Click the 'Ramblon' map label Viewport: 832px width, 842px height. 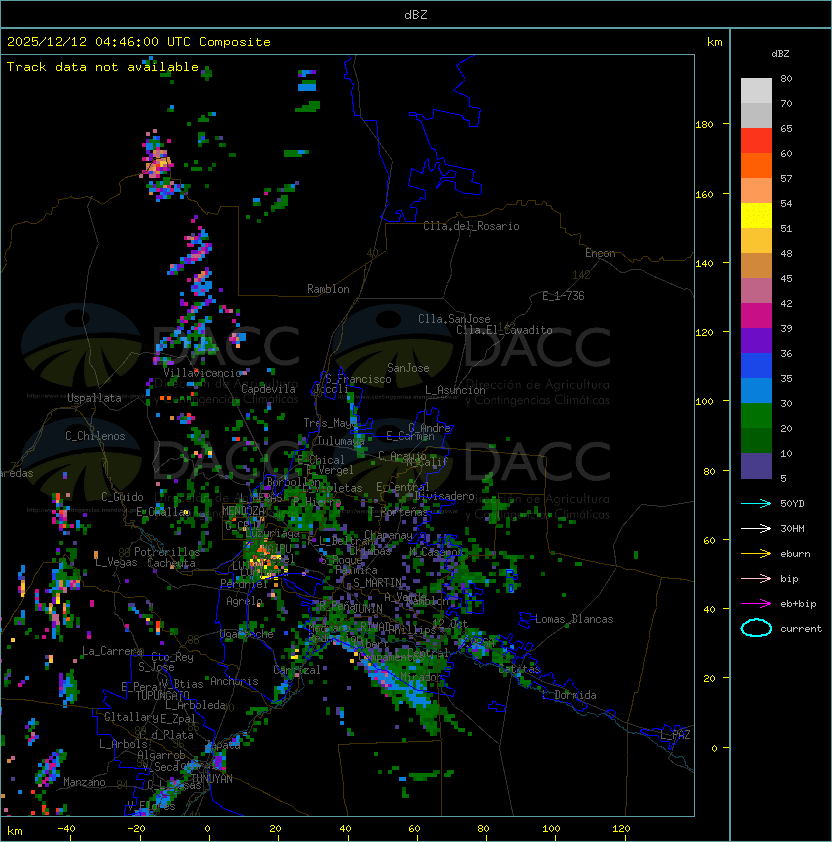[x=328, y=289]
